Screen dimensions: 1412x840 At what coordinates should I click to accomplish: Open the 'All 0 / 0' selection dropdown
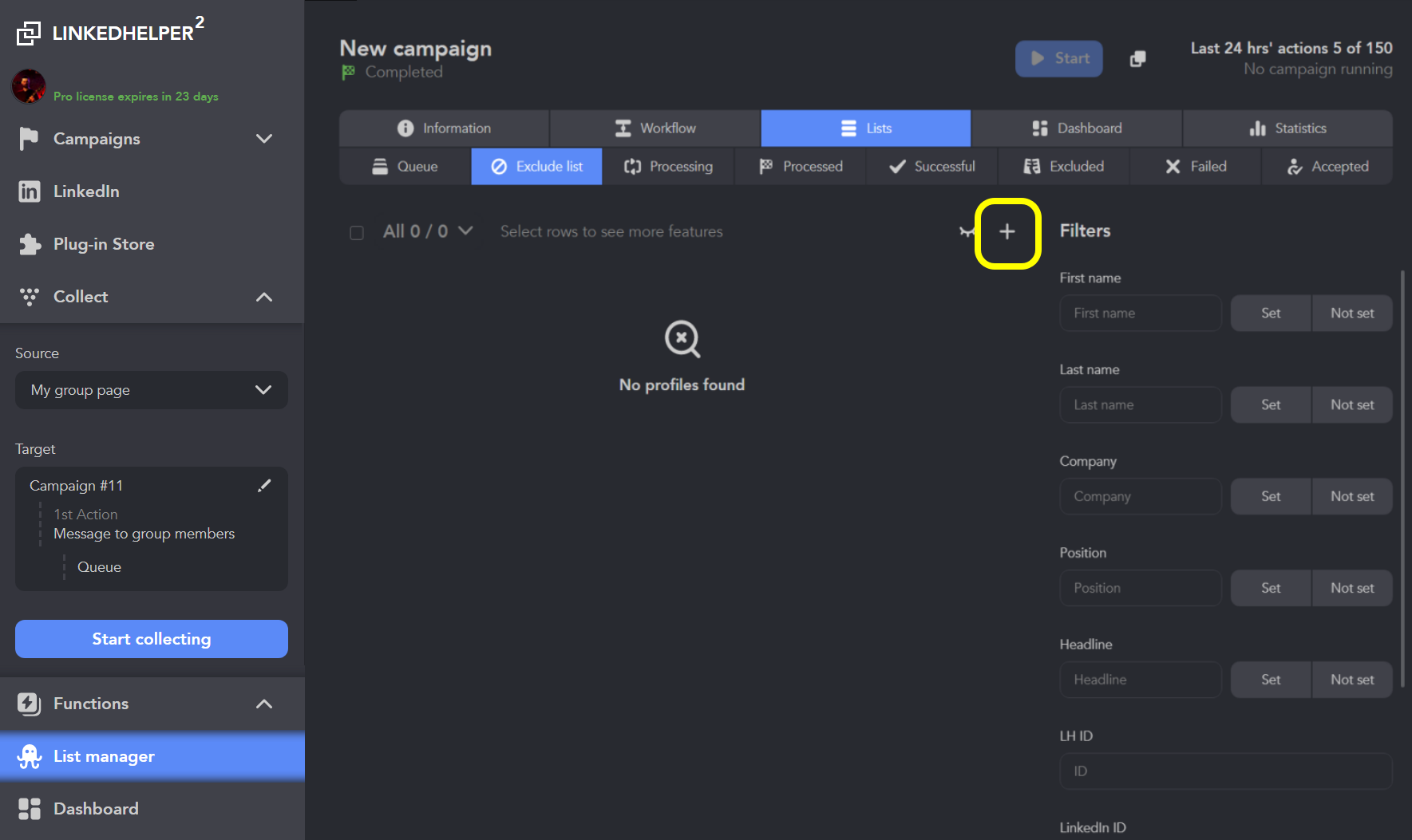point(429,231)
